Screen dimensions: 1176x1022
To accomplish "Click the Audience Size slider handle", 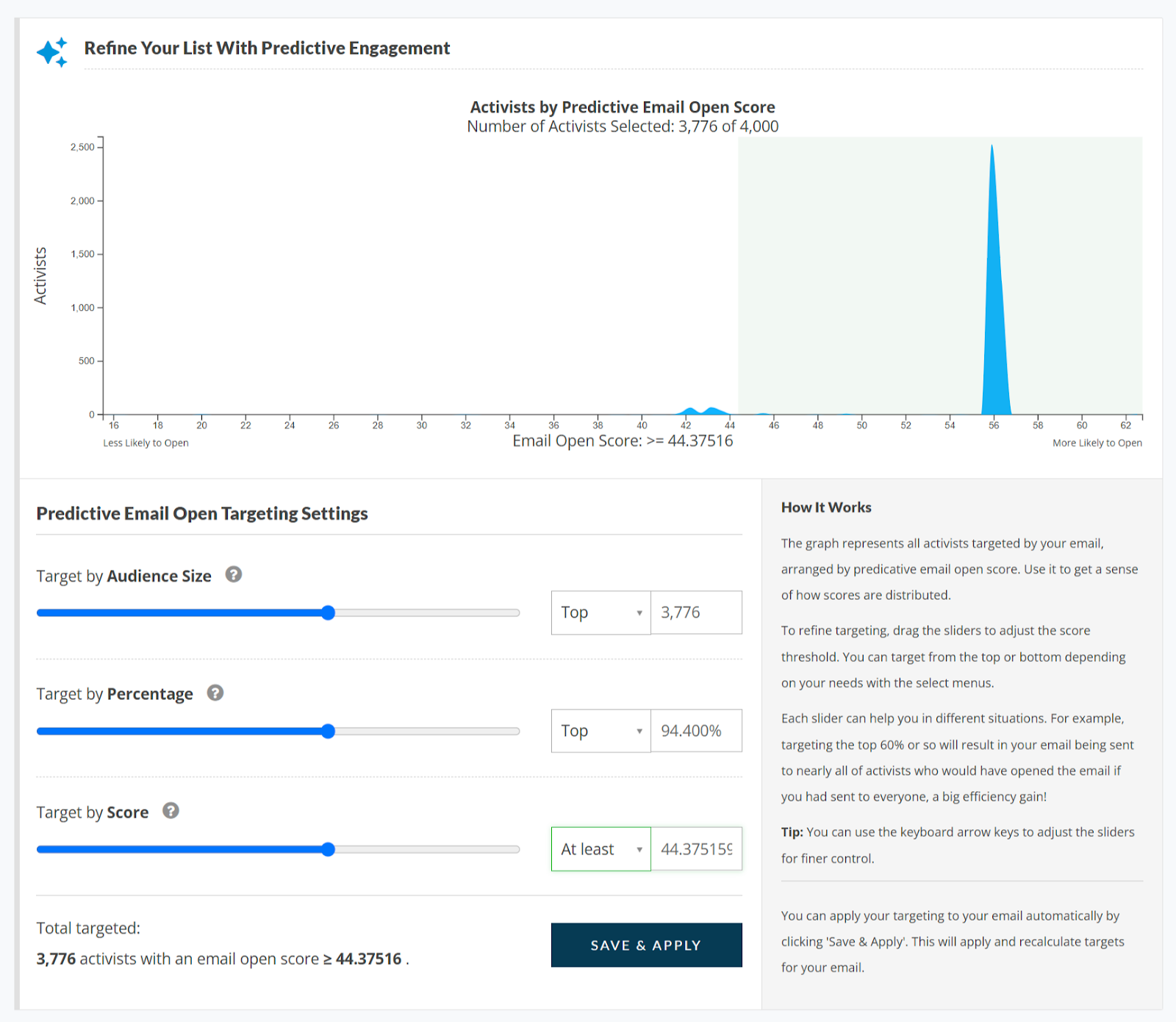I will [x=329, y=613].
